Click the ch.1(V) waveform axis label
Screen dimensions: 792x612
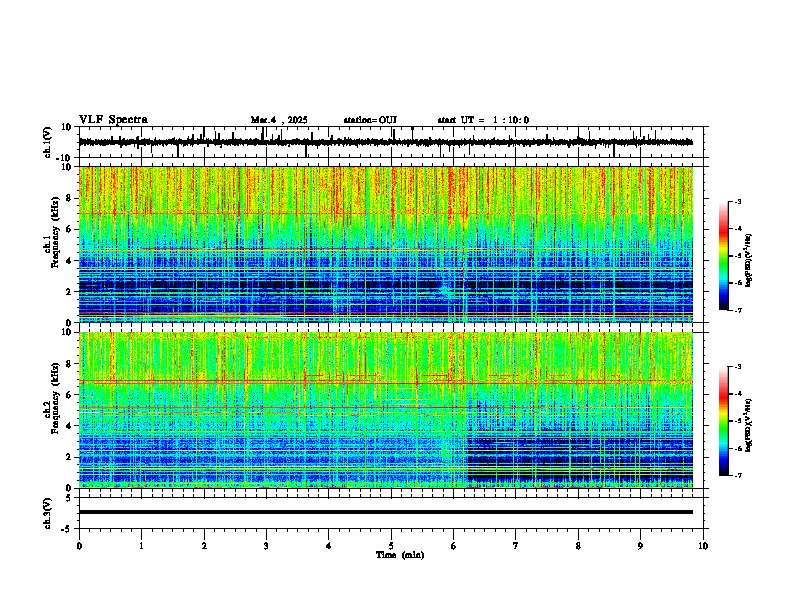pos(48,142)
